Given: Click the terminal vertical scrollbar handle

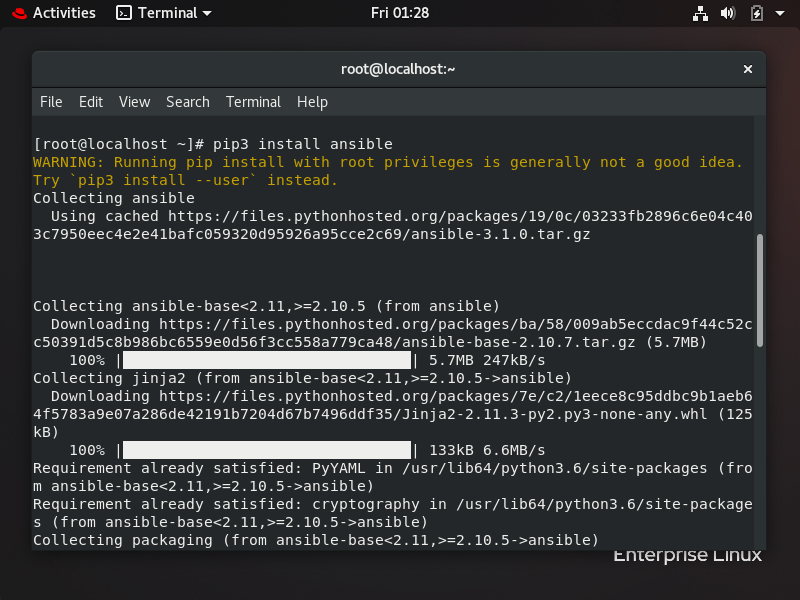Looking at the screenshot, I should [760, 290].
